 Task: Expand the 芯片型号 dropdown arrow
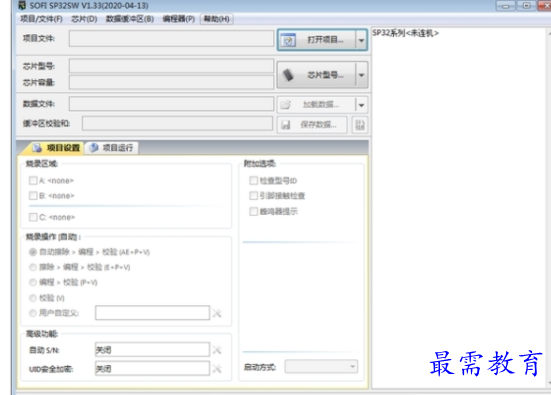pos(361,75)
